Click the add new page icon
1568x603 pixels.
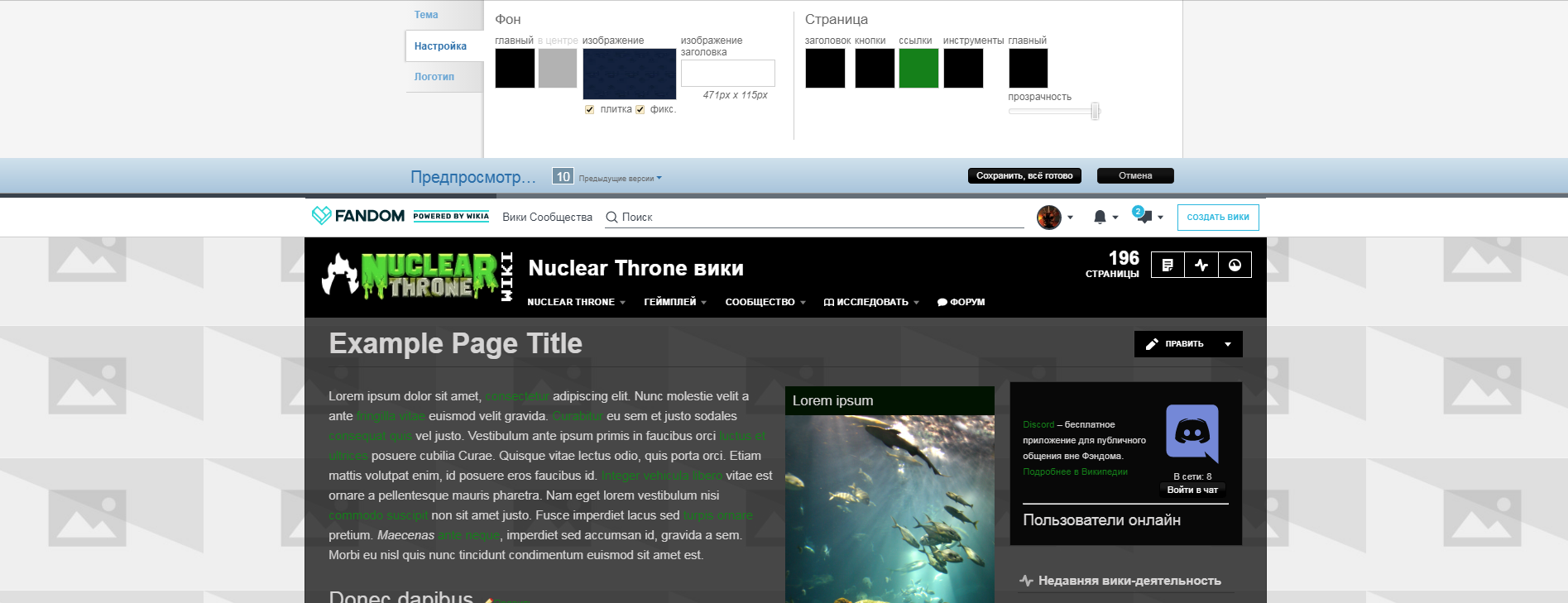(x=1168, y=265)
